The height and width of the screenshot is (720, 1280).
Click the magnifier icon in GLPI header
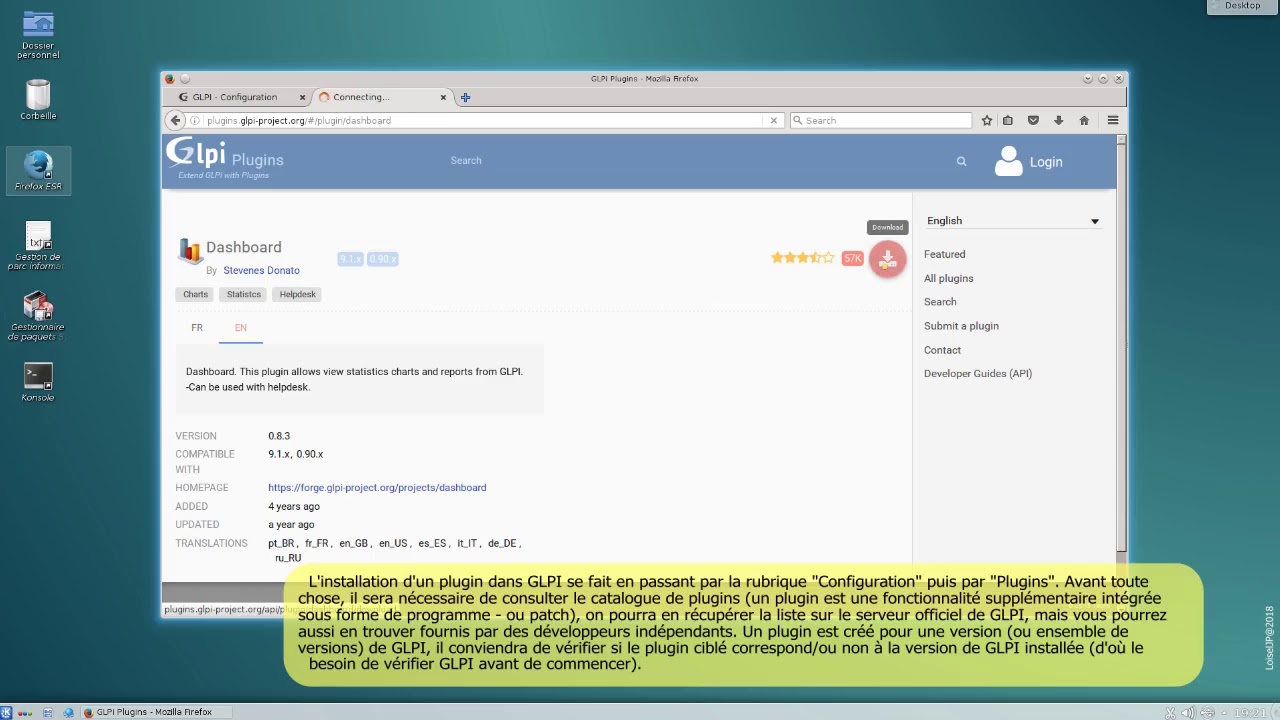click(x=961, y=161)
